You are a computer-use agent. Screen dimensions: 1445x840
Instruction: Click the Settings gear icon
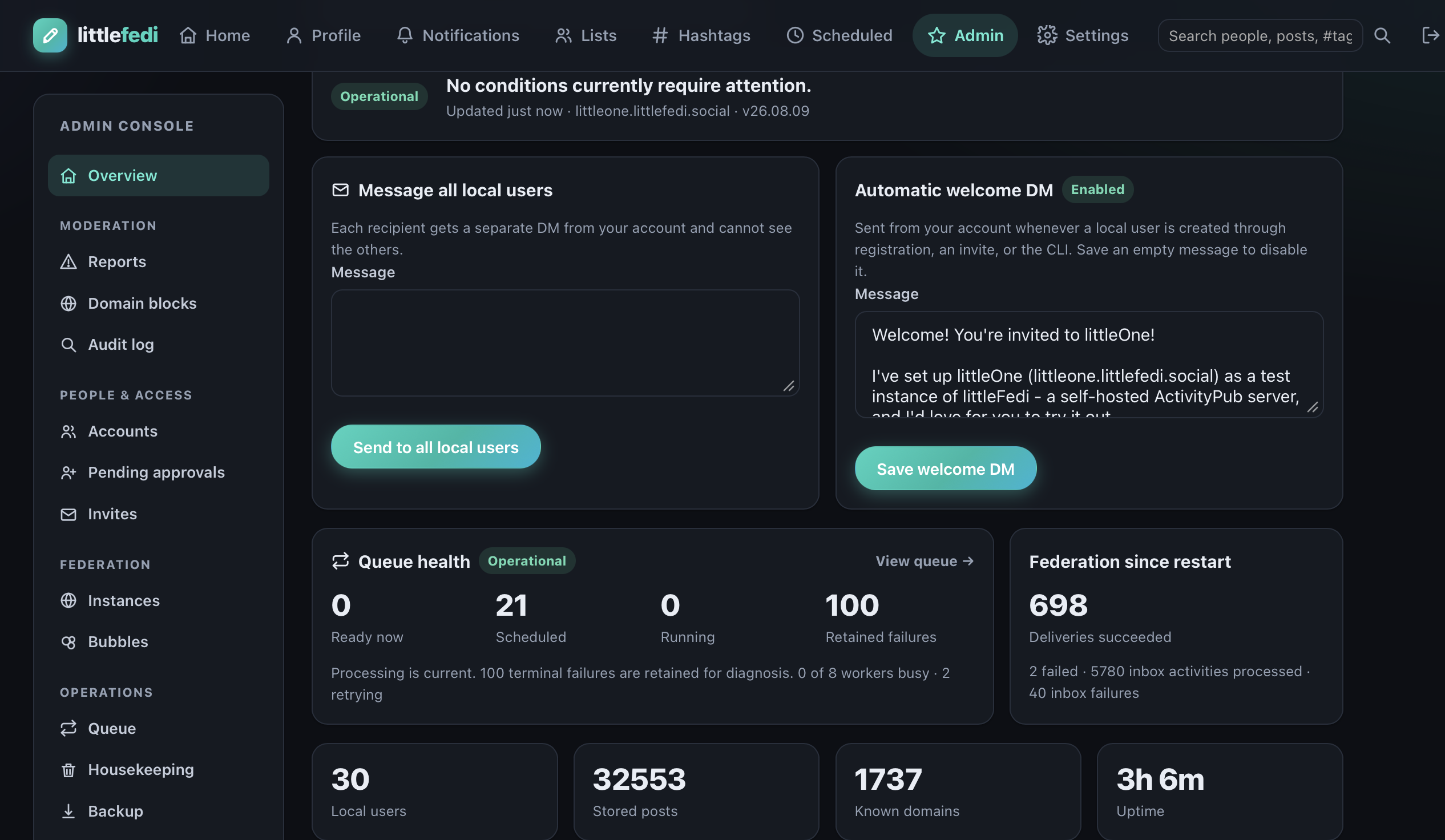(1047, 35)
